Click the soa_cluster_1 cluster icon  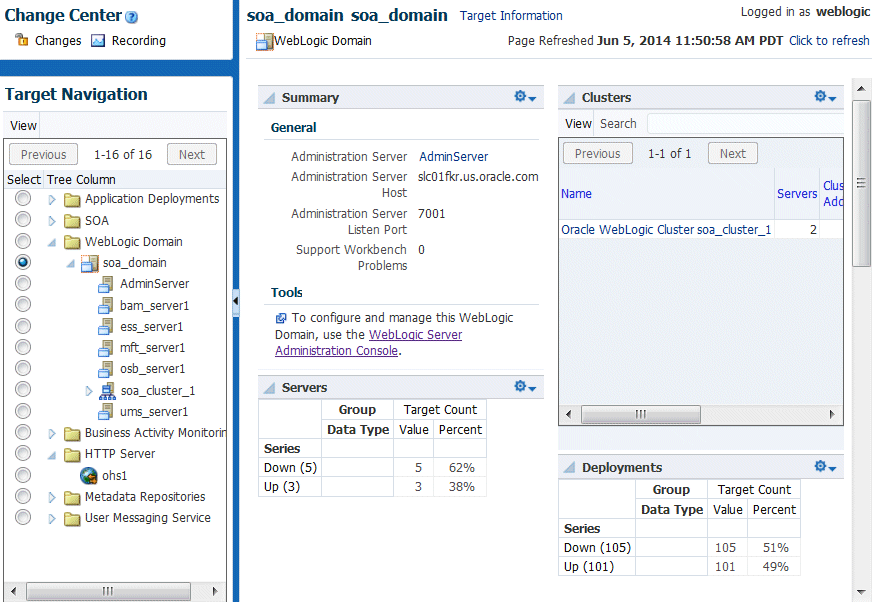(107, 391)
